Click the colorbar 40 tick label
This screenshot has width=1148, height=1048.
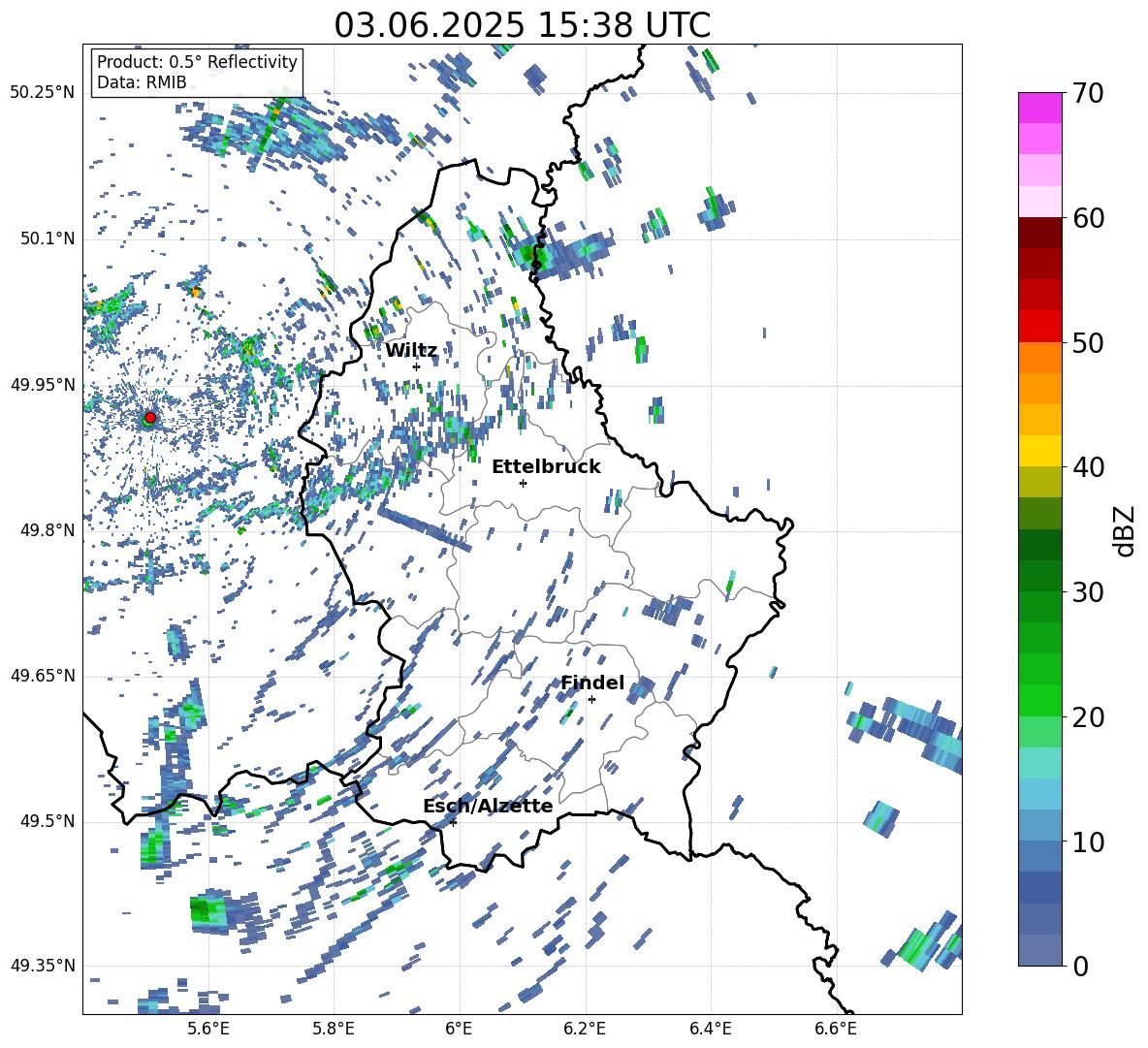pyautogui.click(x=1088, y=467)
